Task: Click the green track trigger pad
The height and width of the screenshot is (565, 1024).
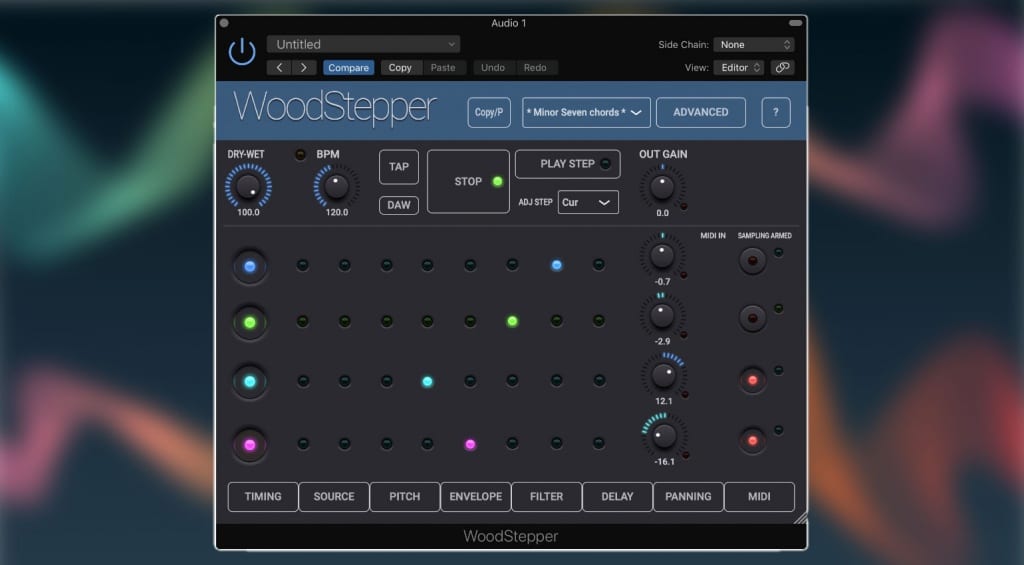Action: [249, 323]
